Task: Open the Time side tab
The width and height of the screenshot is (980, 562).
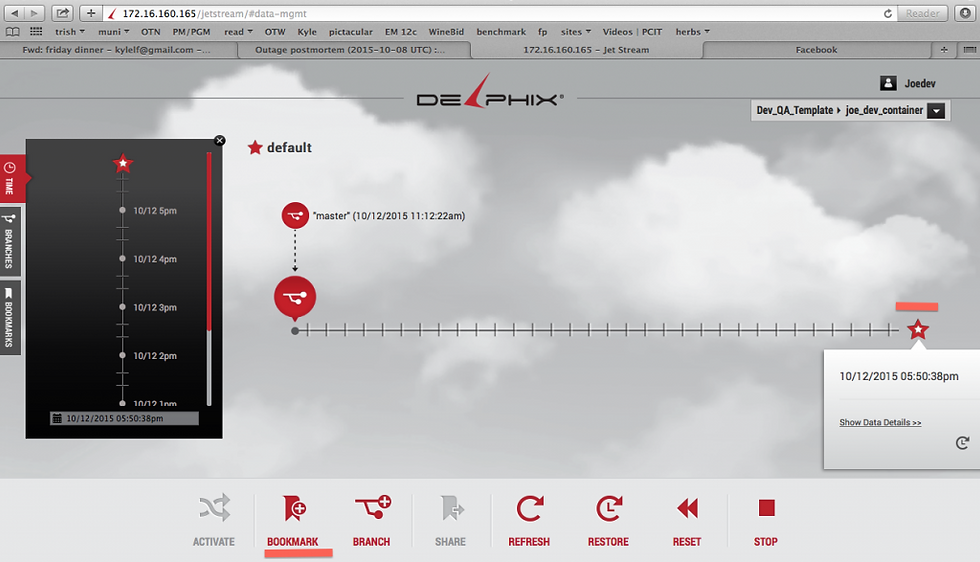Action: 11,179
